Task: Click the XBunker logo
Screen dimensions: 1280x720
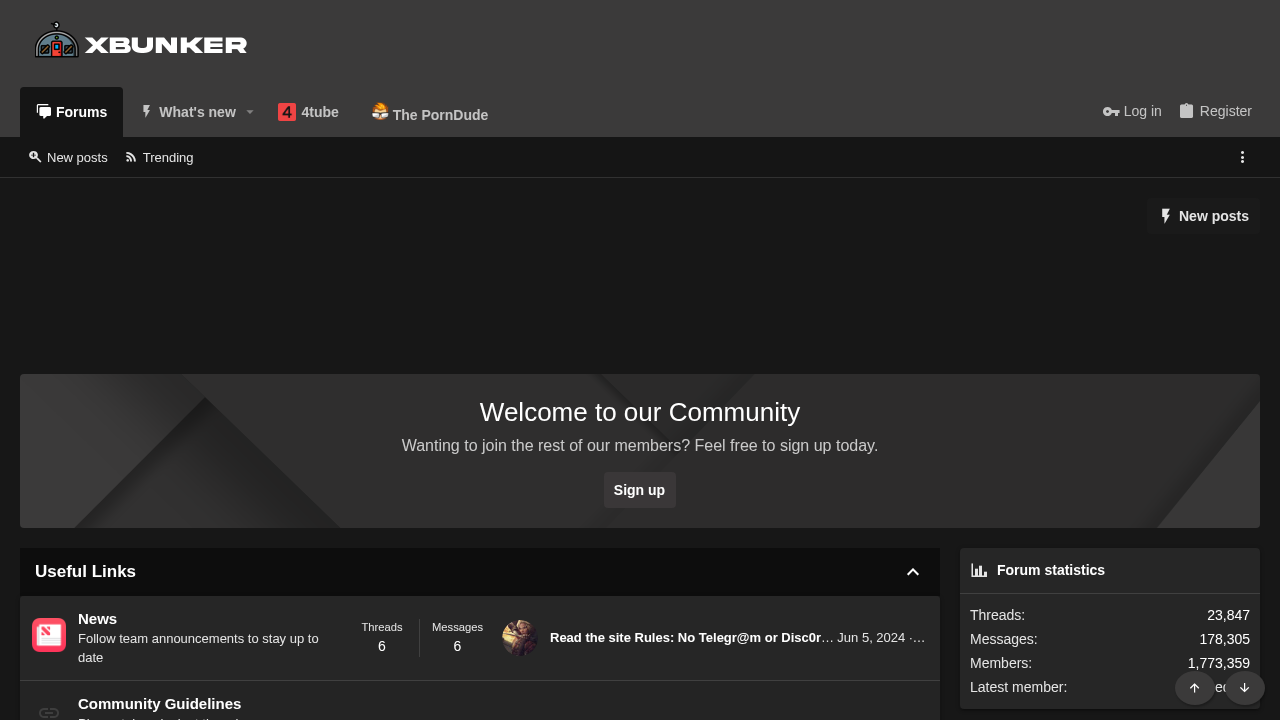Action: click(141, 41)
